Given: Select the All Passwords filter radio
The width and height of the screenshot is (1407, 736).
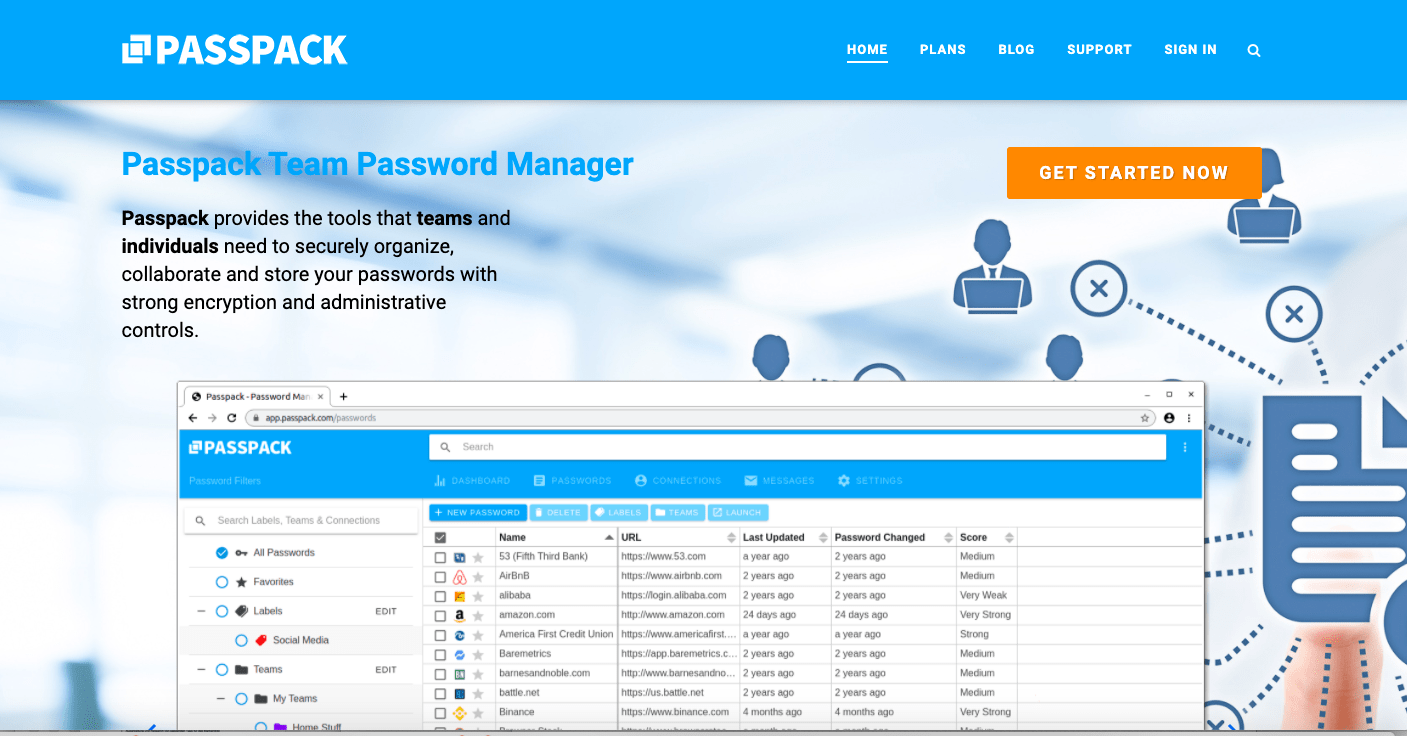Looking at the screenshot, I should click(x=222, y=553).
